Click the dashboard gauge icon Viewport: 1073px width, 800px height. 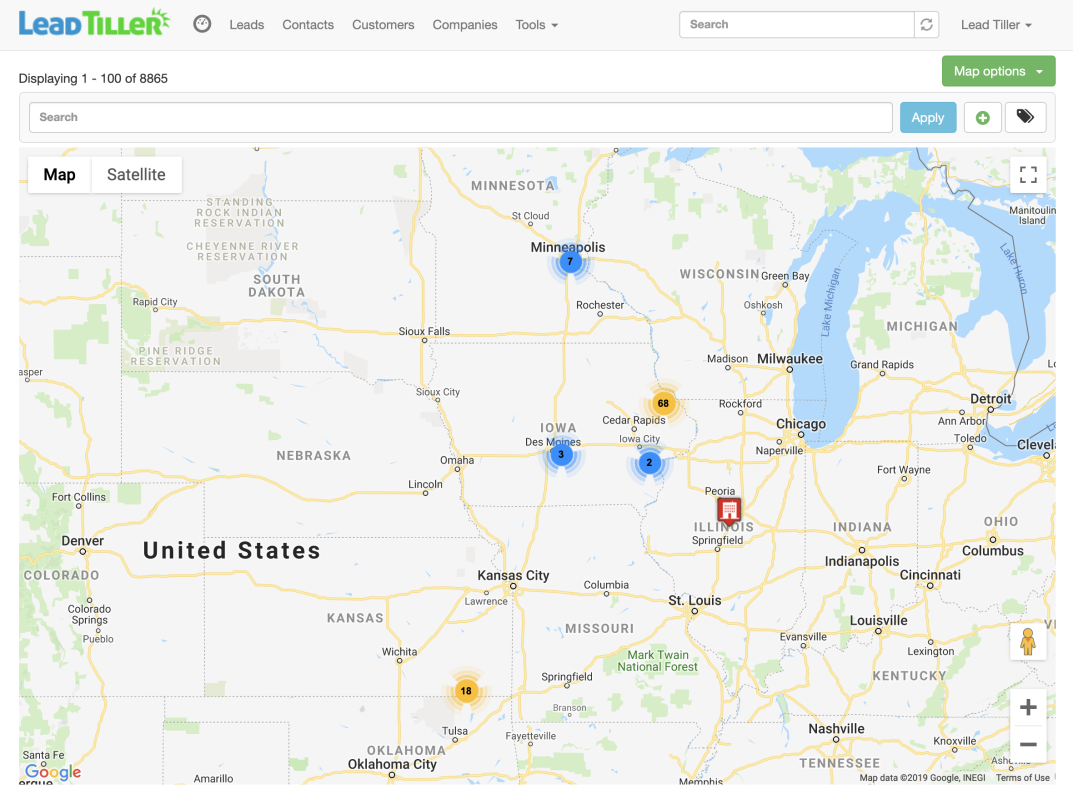(x=202, y=24)
